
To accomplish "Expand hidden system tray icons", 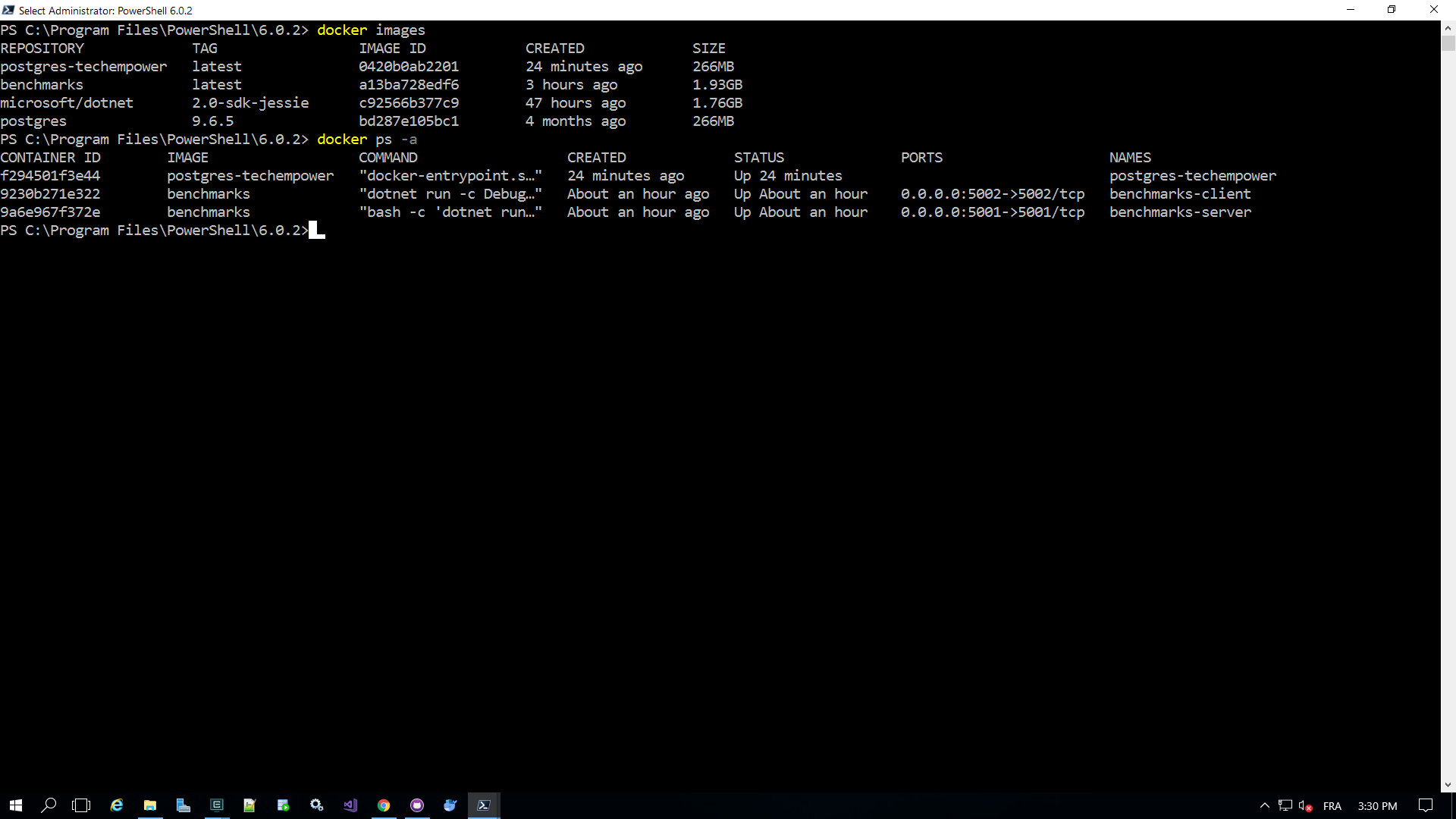I will (1264, 806).
